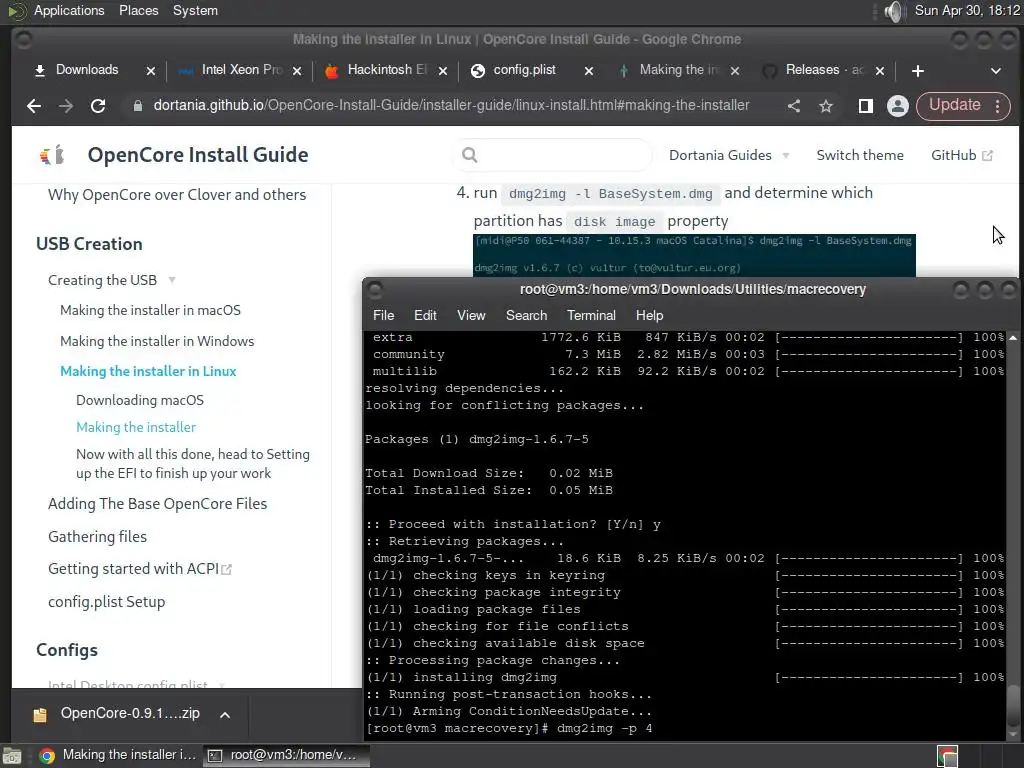
Task: Open the OpenCore-0.9.1 zip download
Action: [118, 714]
